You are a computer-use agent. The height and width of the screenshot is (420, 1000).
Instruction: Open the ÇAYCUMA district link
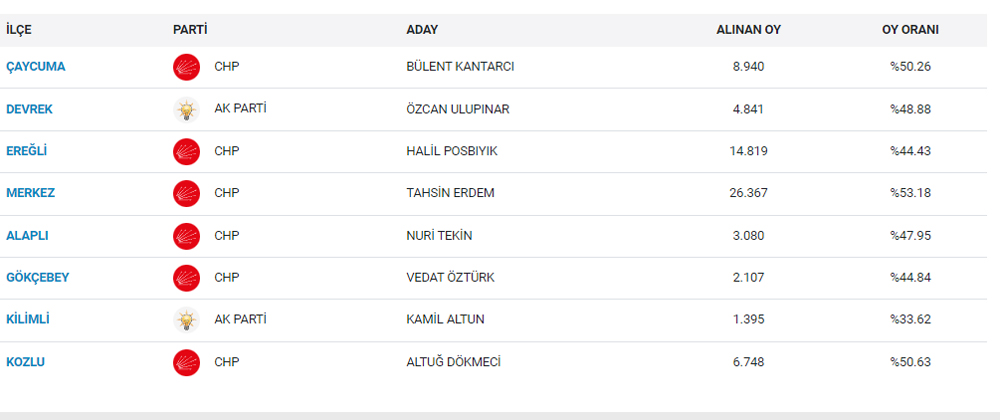tap(36, 67)
